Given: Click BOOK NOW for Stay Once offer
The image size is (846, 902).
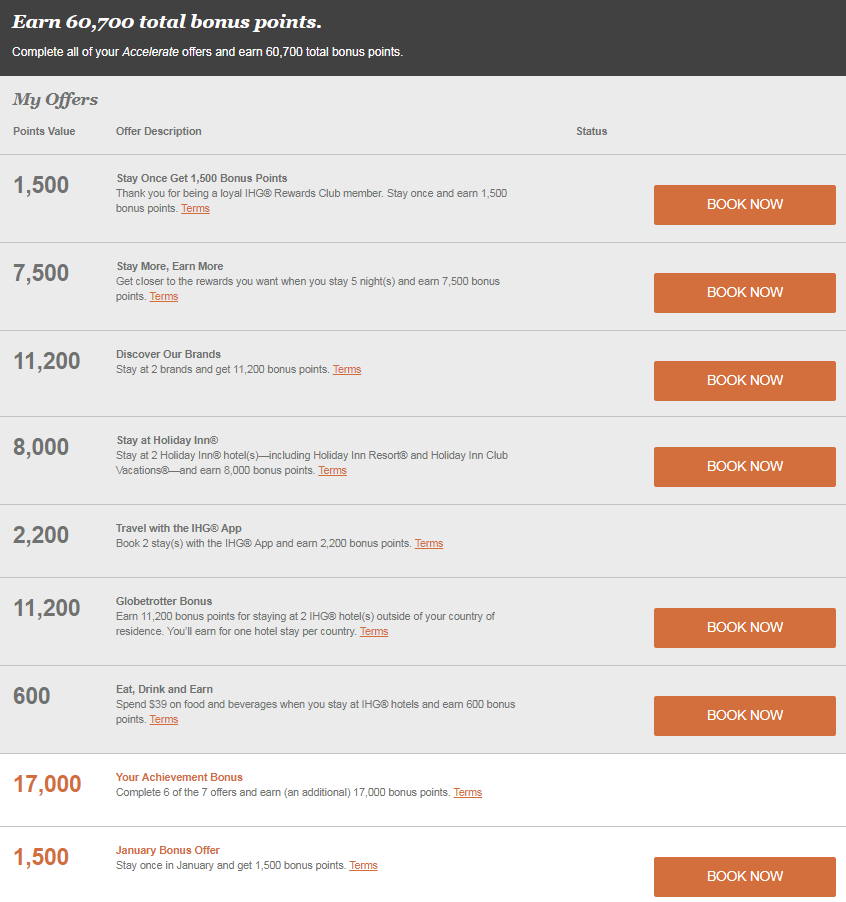Looking at the screenshot, I should coord(744,205).
